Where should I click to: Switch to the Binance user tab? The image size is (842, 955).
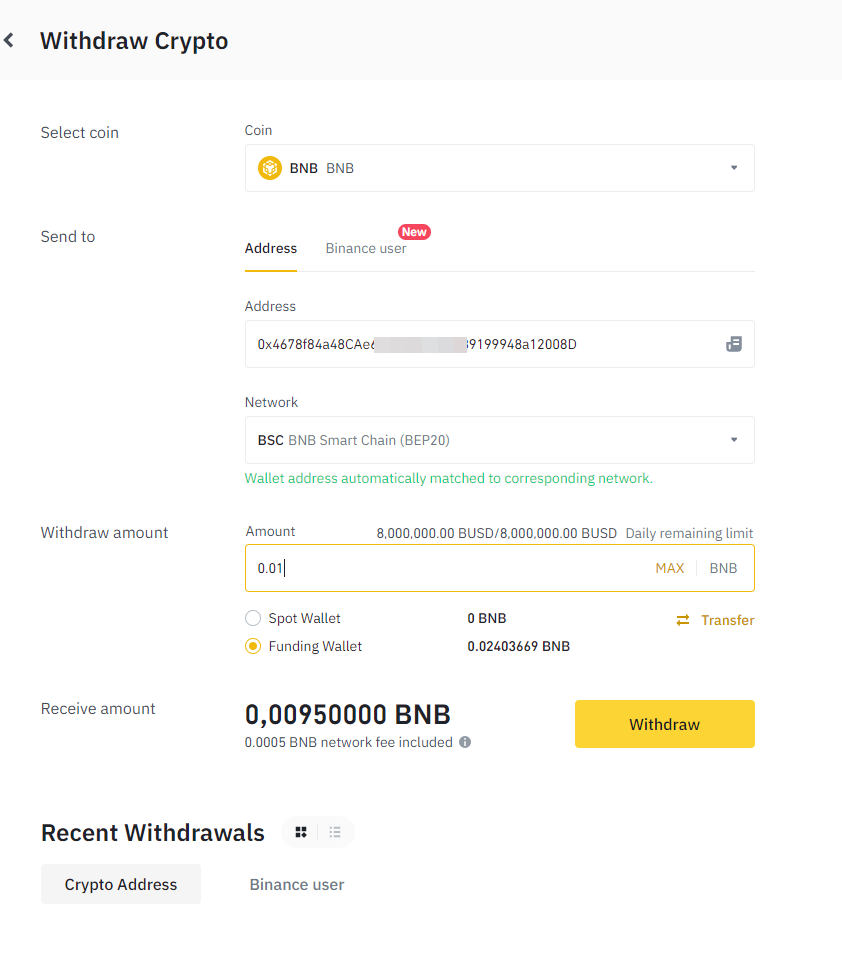point(366,248)
